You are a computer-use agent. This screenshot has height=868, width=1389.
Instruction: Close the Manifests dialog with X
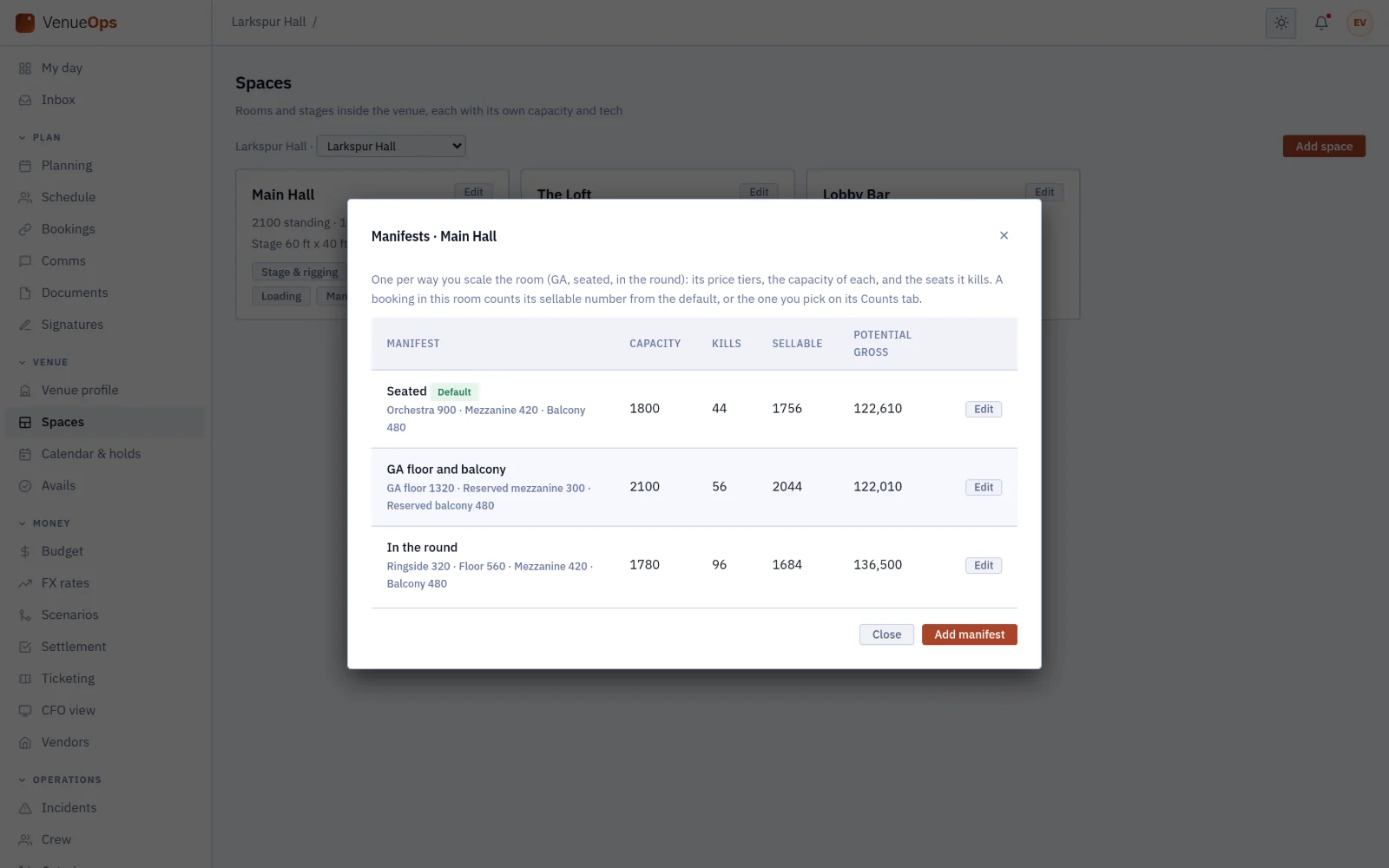click(1004, 235)
